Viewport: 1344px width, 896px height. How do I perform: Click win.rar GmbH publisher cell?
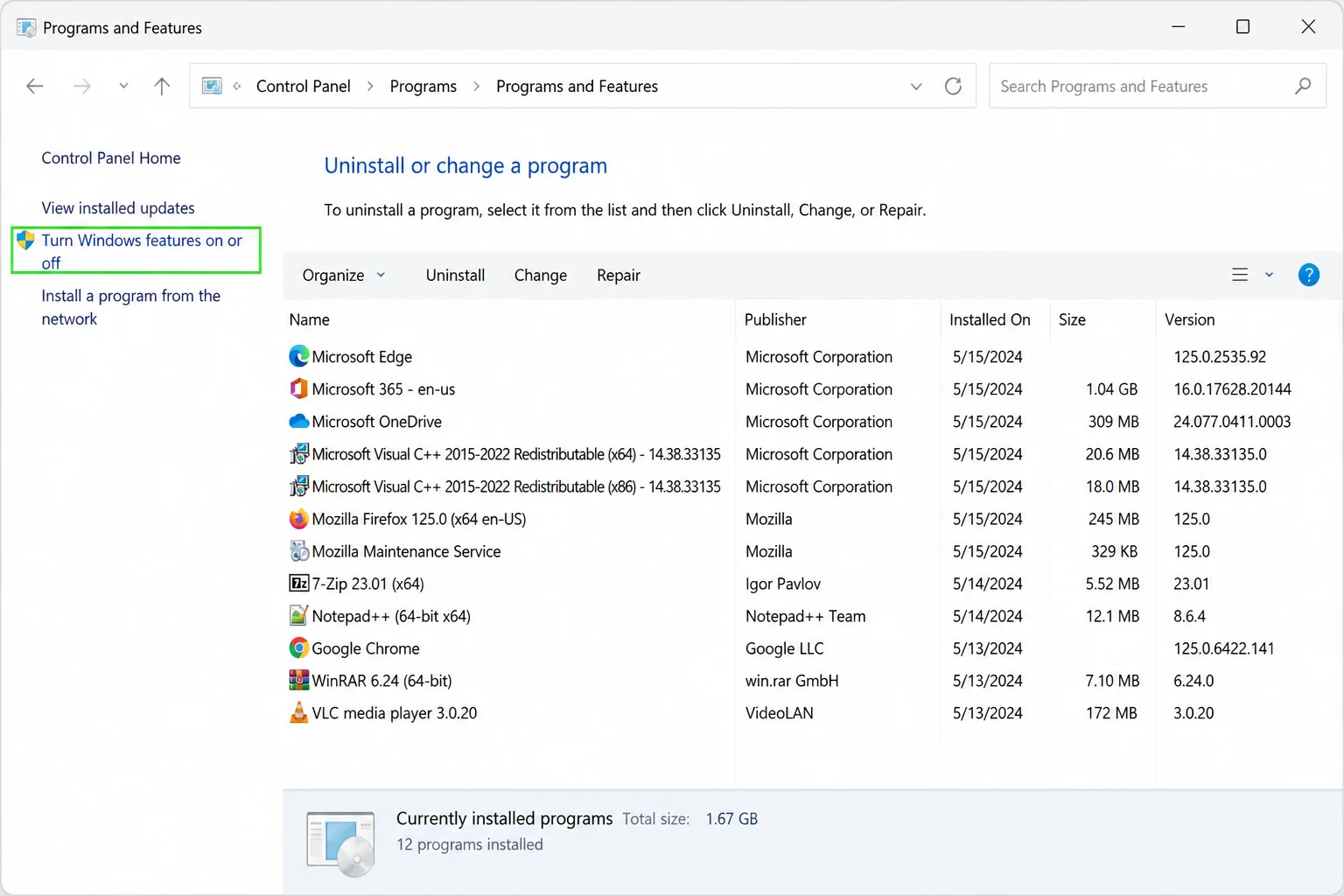point(792,680)
